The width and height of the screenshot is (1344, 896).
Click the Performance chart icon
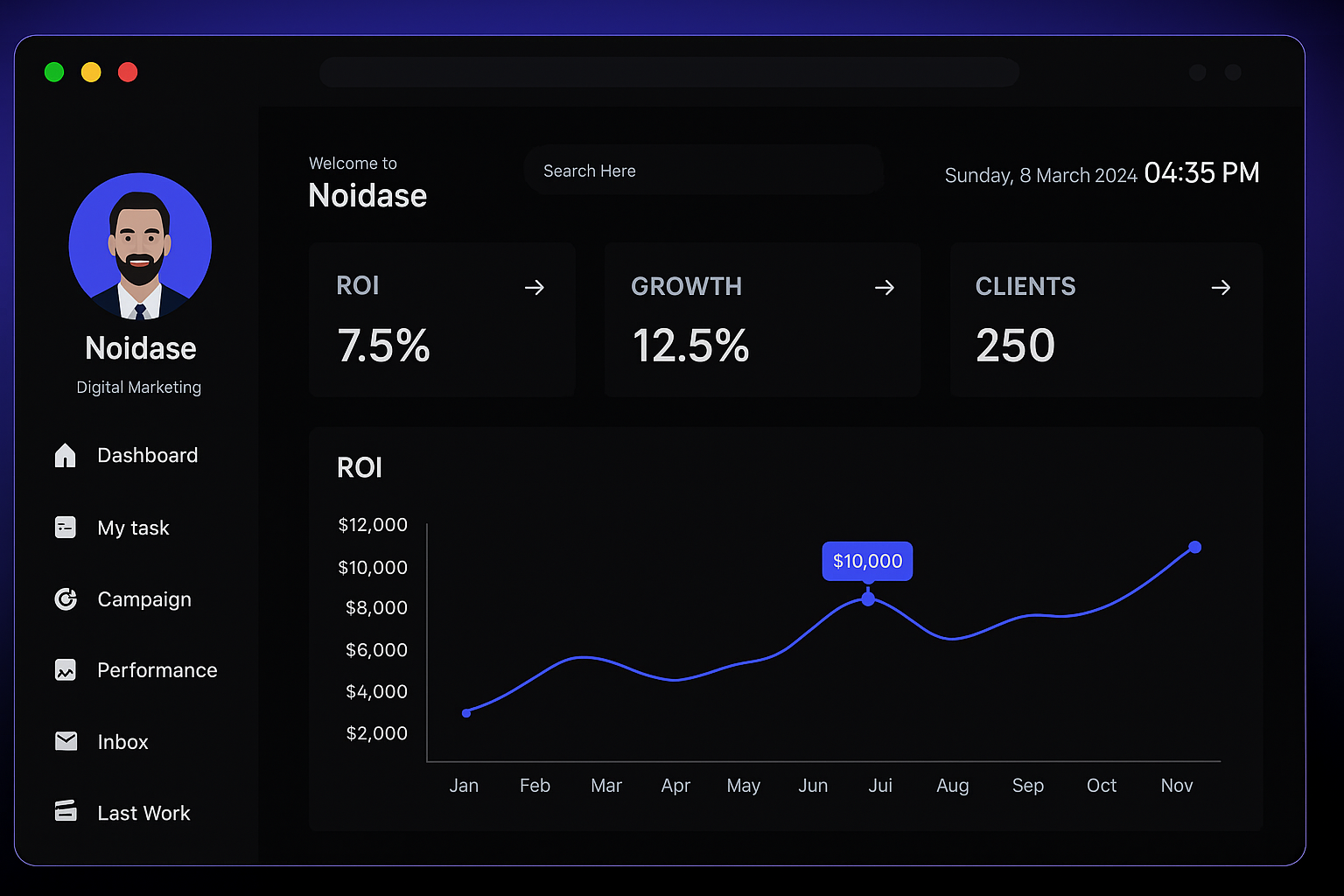(x=66, y=670)
